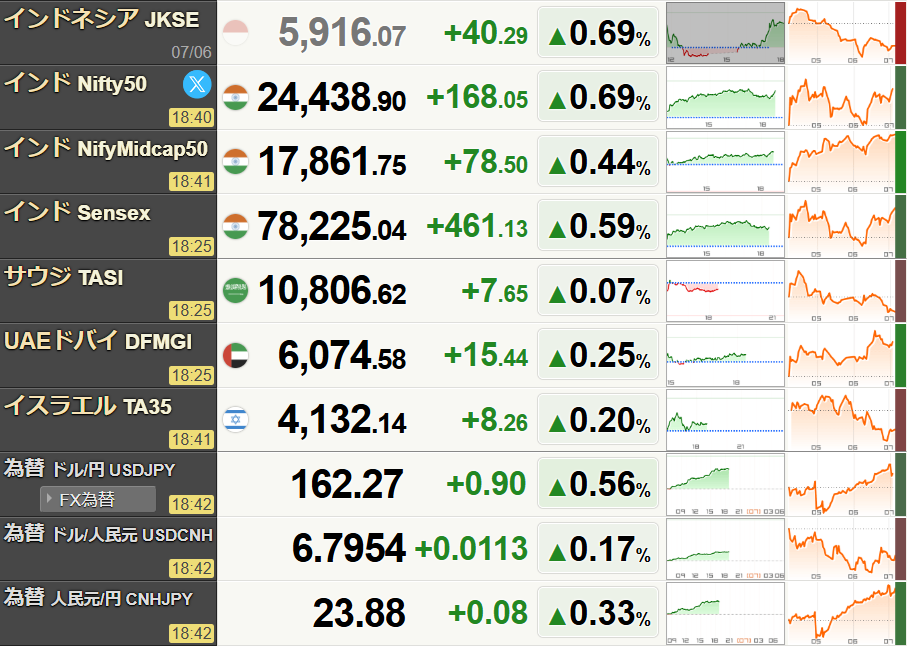The height and width of the screenshot is (646, 907).
Task: Open the ドル/人民元 USDCNH link
Action: point(132,534)
